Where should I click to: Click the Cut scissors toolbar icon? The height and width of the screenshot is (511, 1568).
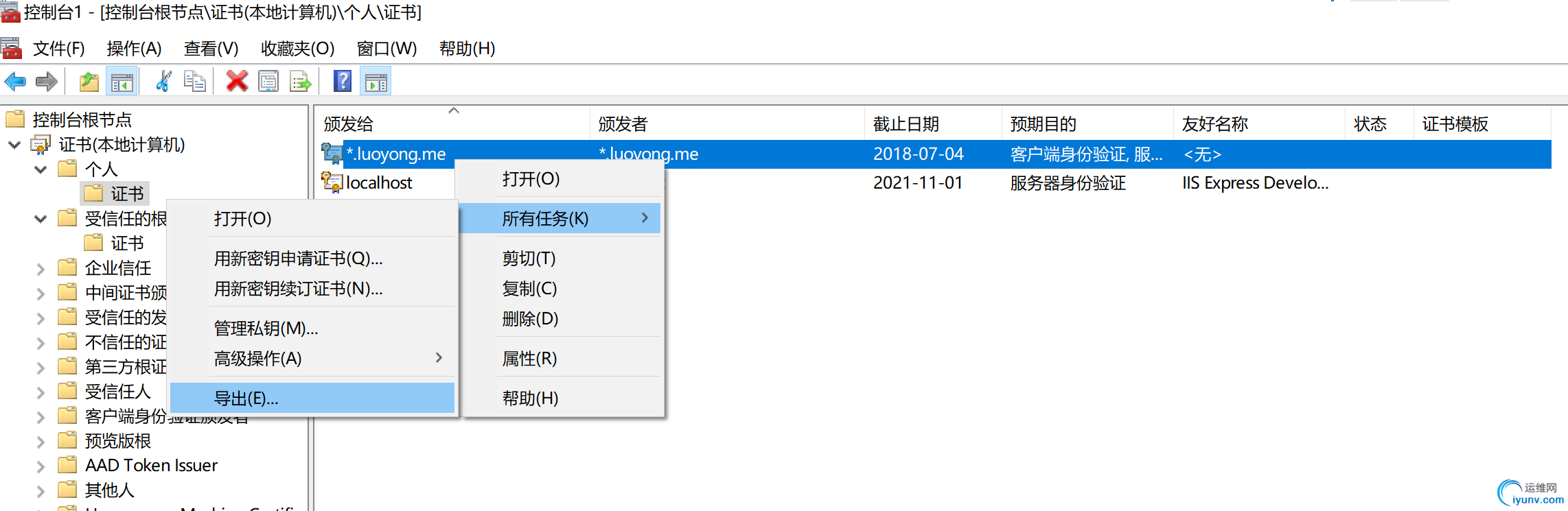(163, 82)
